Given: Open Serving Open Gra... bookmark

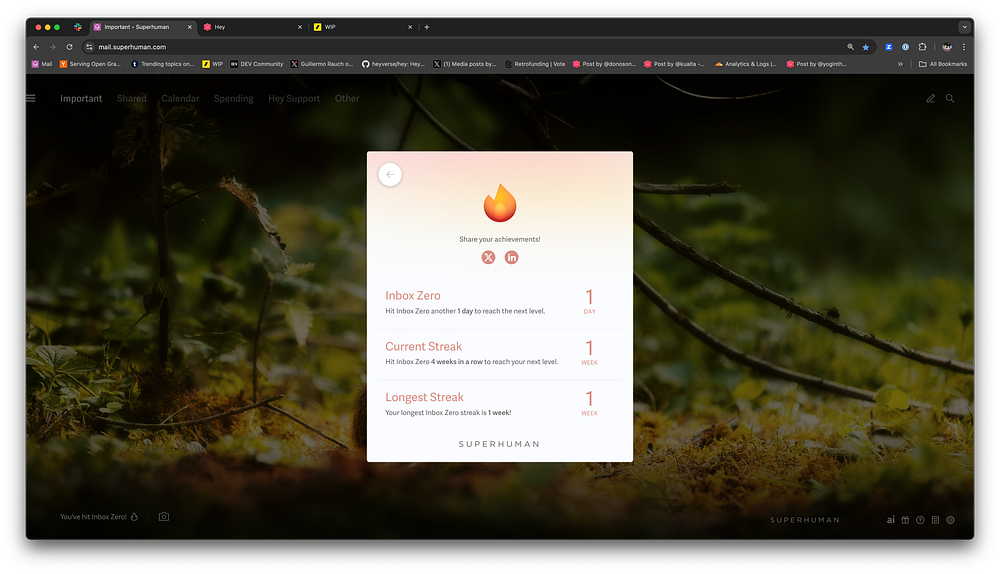Looking at the screenshot, I should coord(90,64).
